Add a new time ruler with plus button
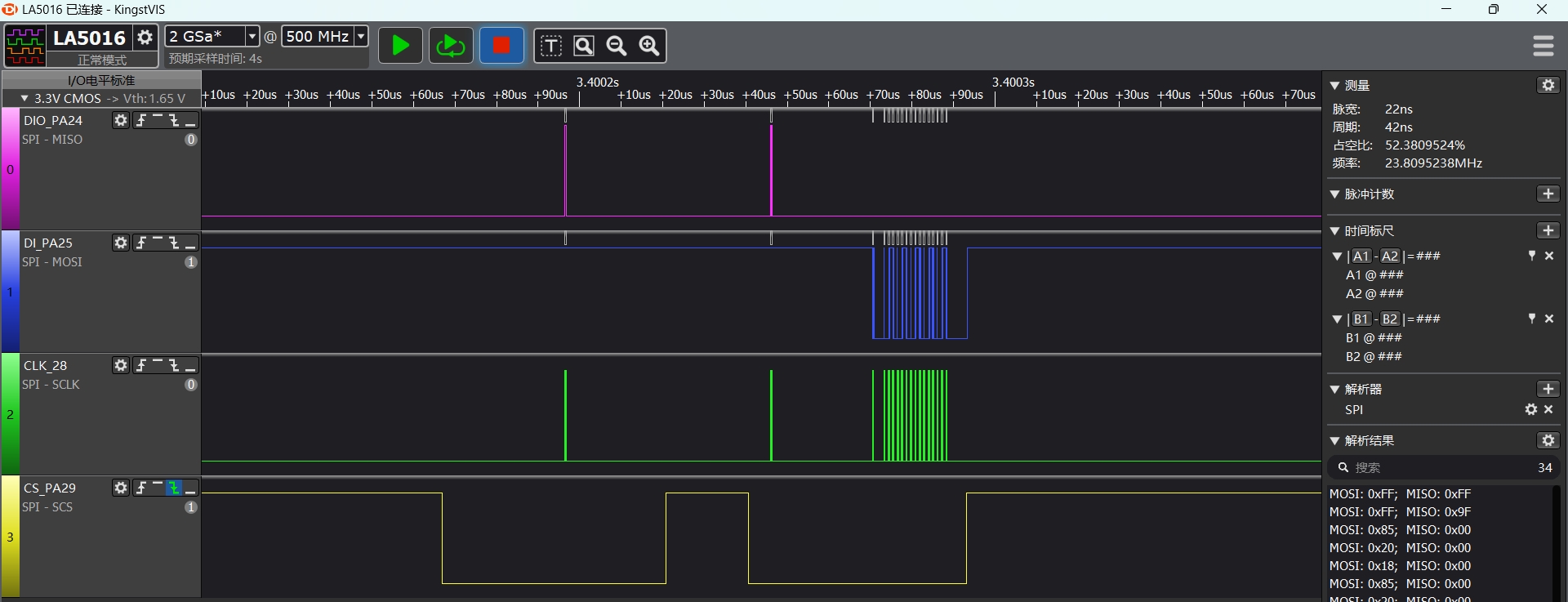The image size is (1568, 602). (1548, 231)
